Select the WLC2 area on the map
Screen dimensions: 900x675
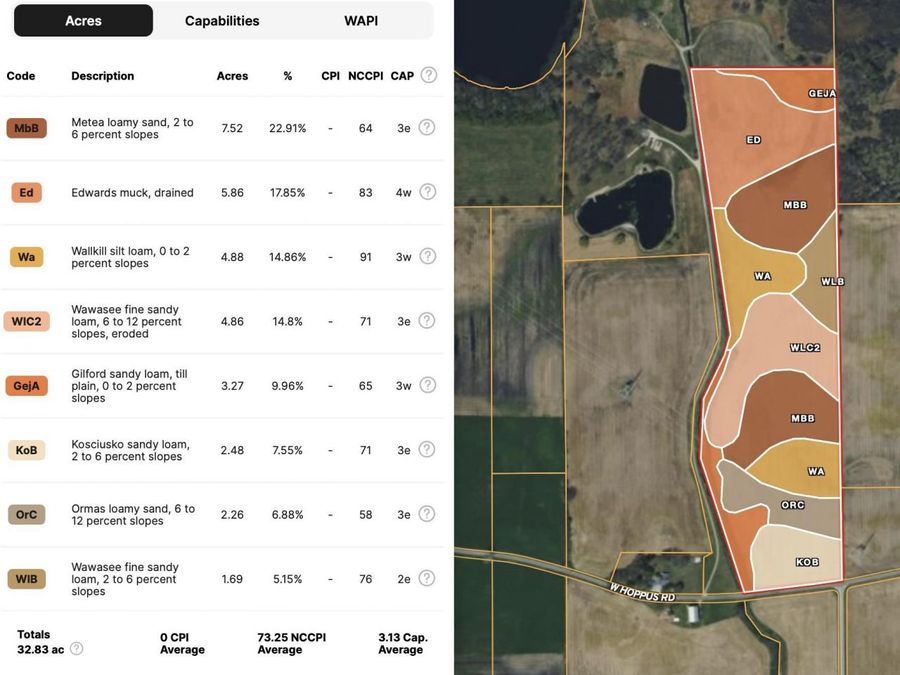tap(805, 347)
